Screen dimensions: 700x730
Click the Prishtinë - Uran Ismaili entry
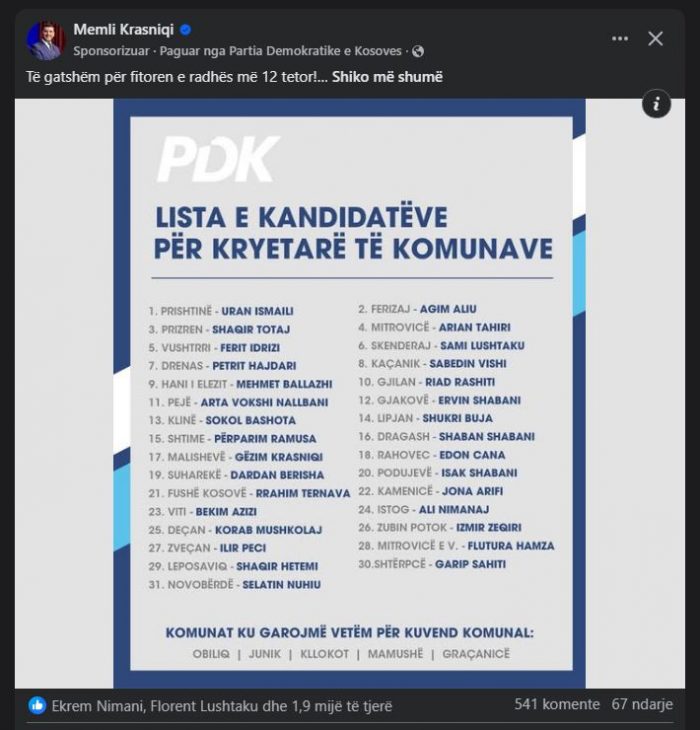[x=221, y=311]
